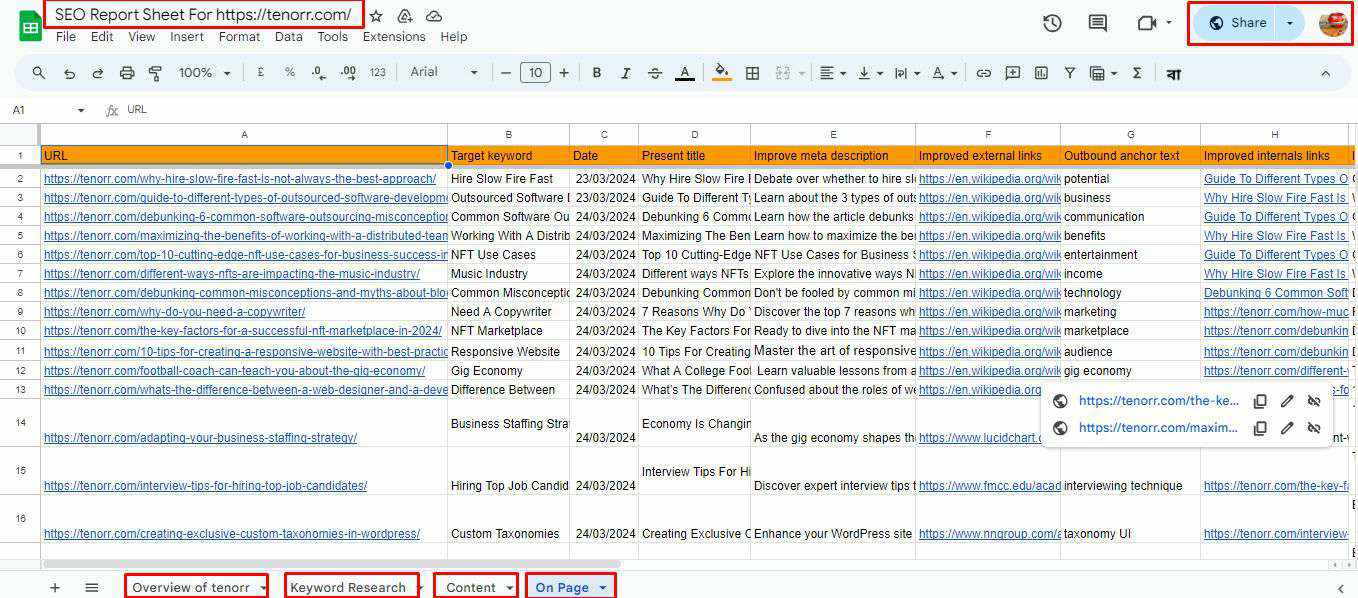The height and width of the screenshot is (598, 1358).
Task: Open the Functions (Σ) menu
Action: pos(1137,73)
